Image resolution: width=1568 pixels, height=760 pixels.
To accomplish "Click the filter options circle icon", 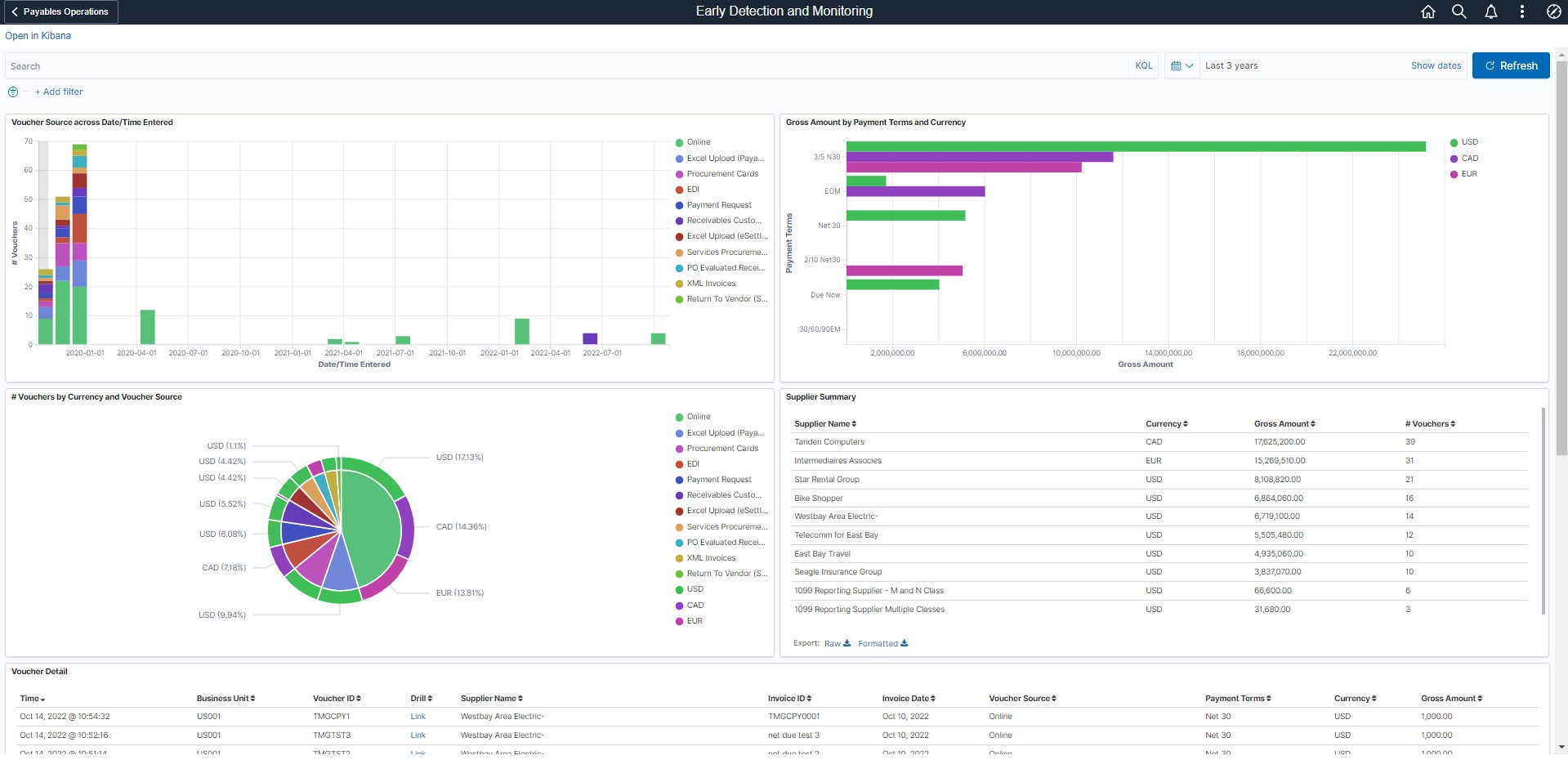I will tap(13, 92).
